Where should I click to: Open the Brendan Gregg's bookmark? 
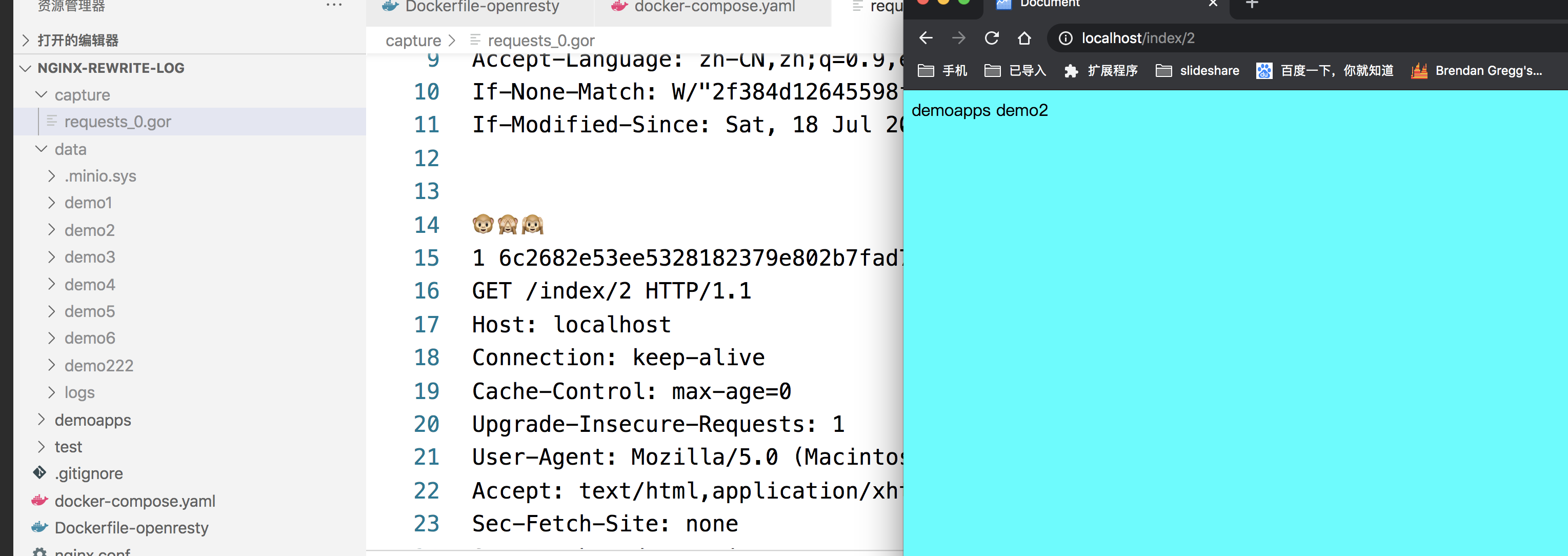click(x=1477, y=71)
